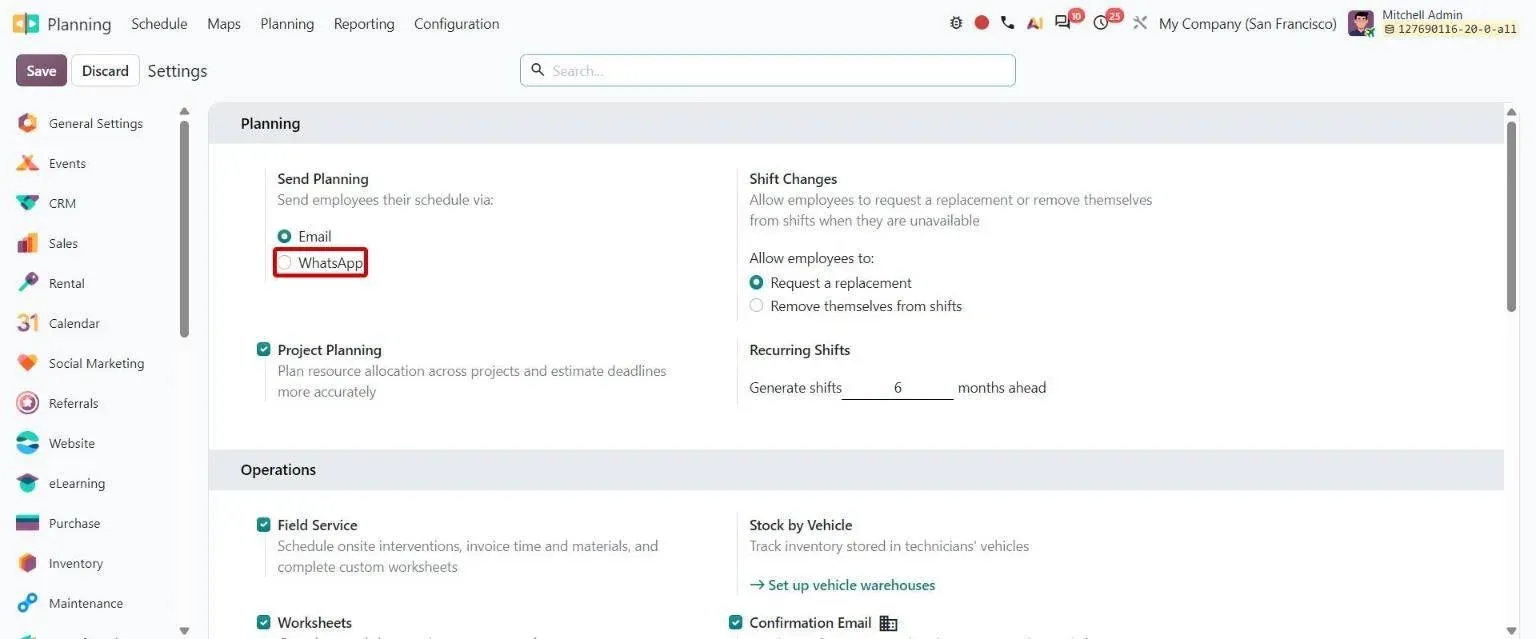
Task: Click the eLearning graduation cap icon
Action: pos(28,483)
